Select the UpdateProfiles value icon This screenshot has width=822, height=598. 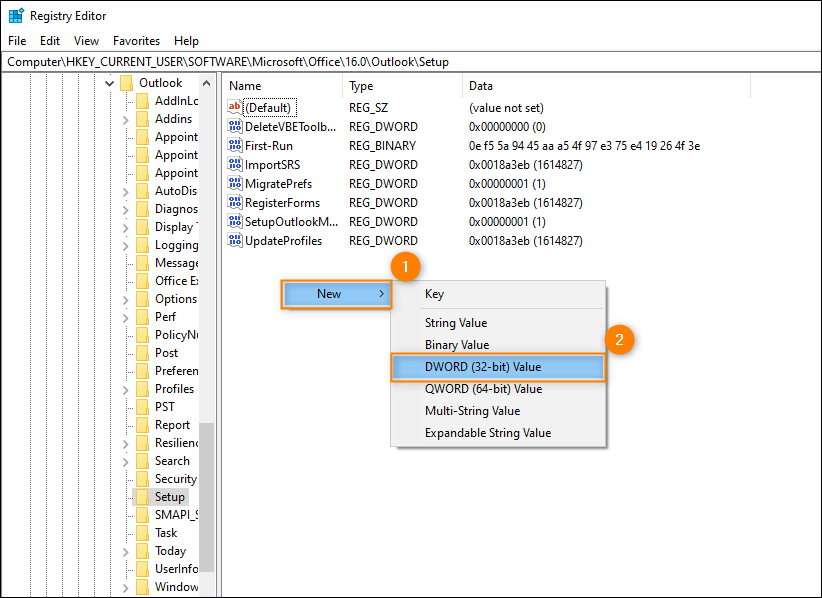tap(234, 241)
